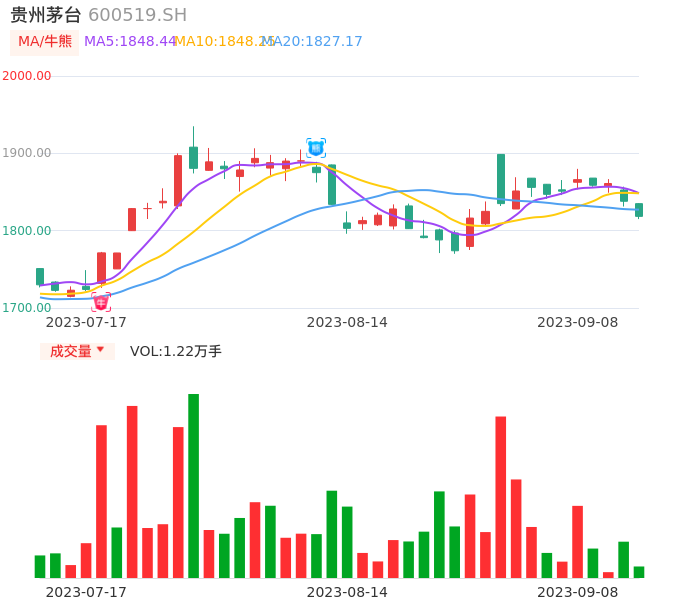Click the MA10 legend label in yellow
Viewport: 686px width, 606px height.
(x=224, y=42)
